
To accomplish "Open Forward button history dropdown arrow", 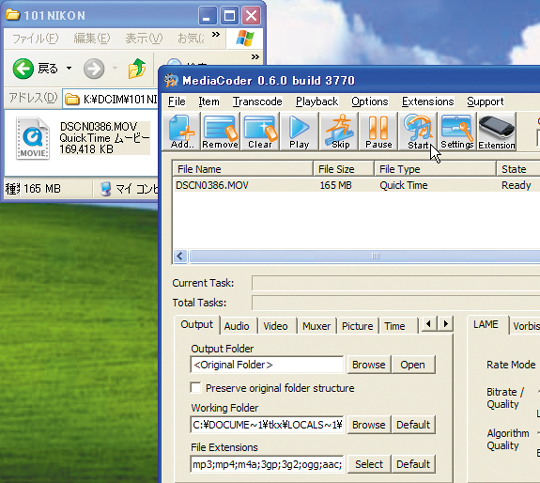I will tap(115, 68).
